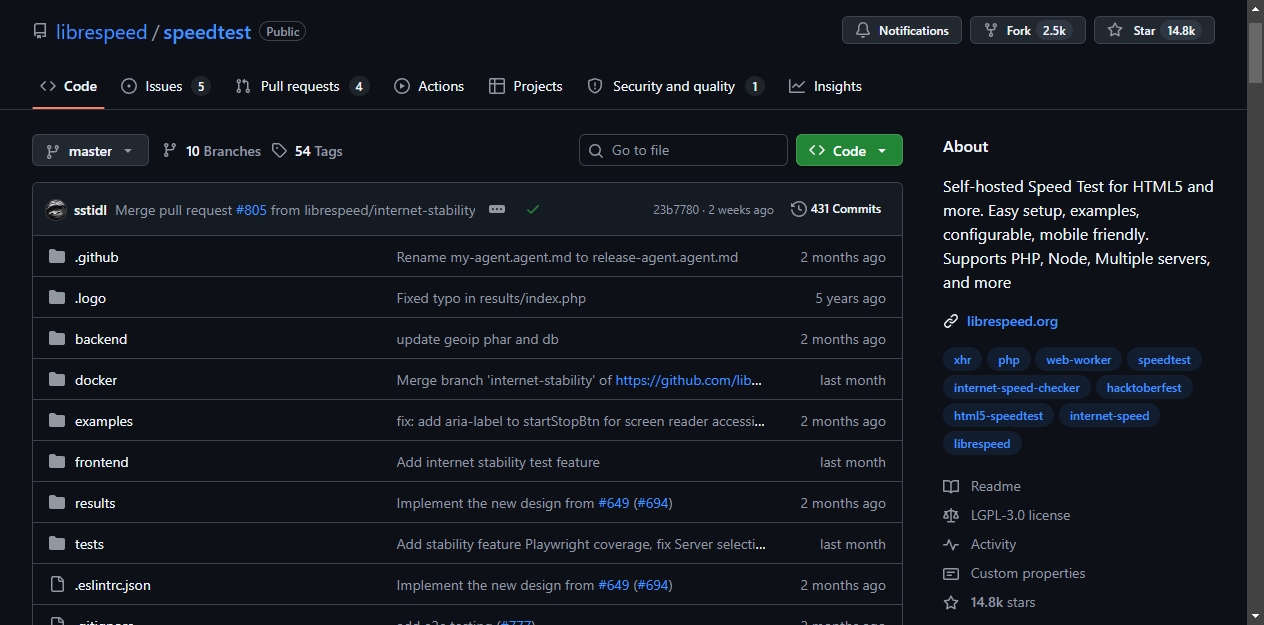Click the Notifications bell button
1264x625 pixels.
[x=902, y=30]
